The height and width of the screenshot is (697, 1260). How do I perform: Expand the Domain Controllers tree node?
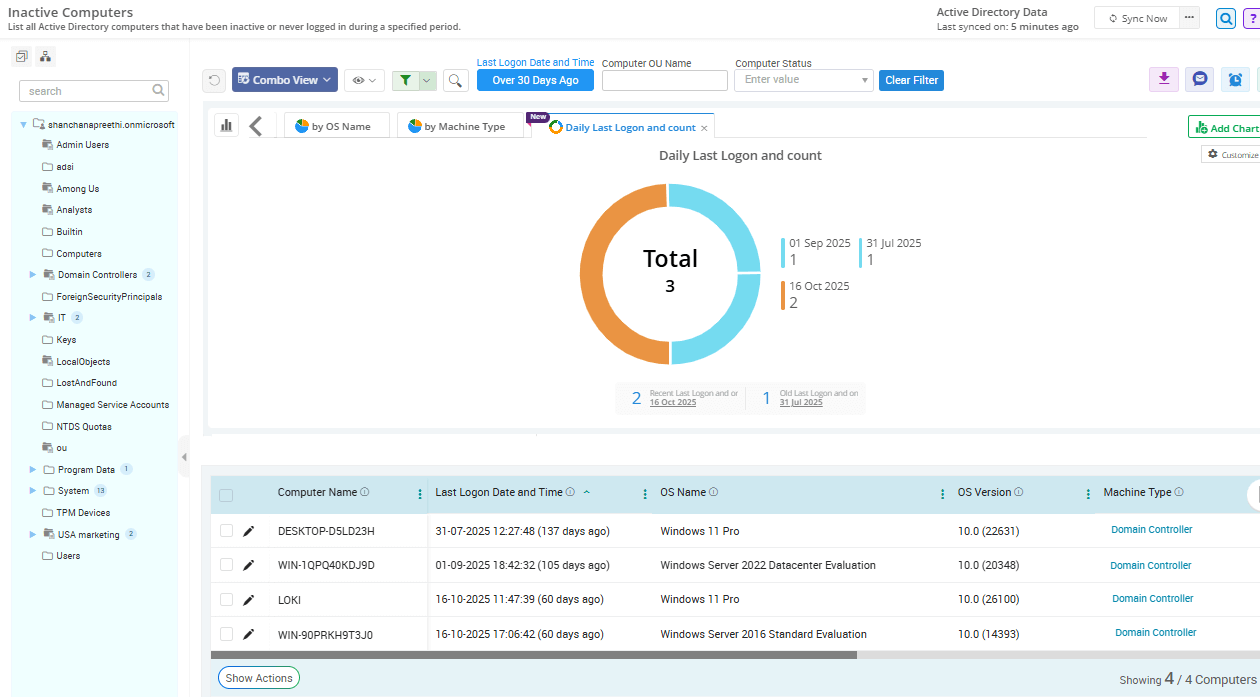(x=33, y=275)
